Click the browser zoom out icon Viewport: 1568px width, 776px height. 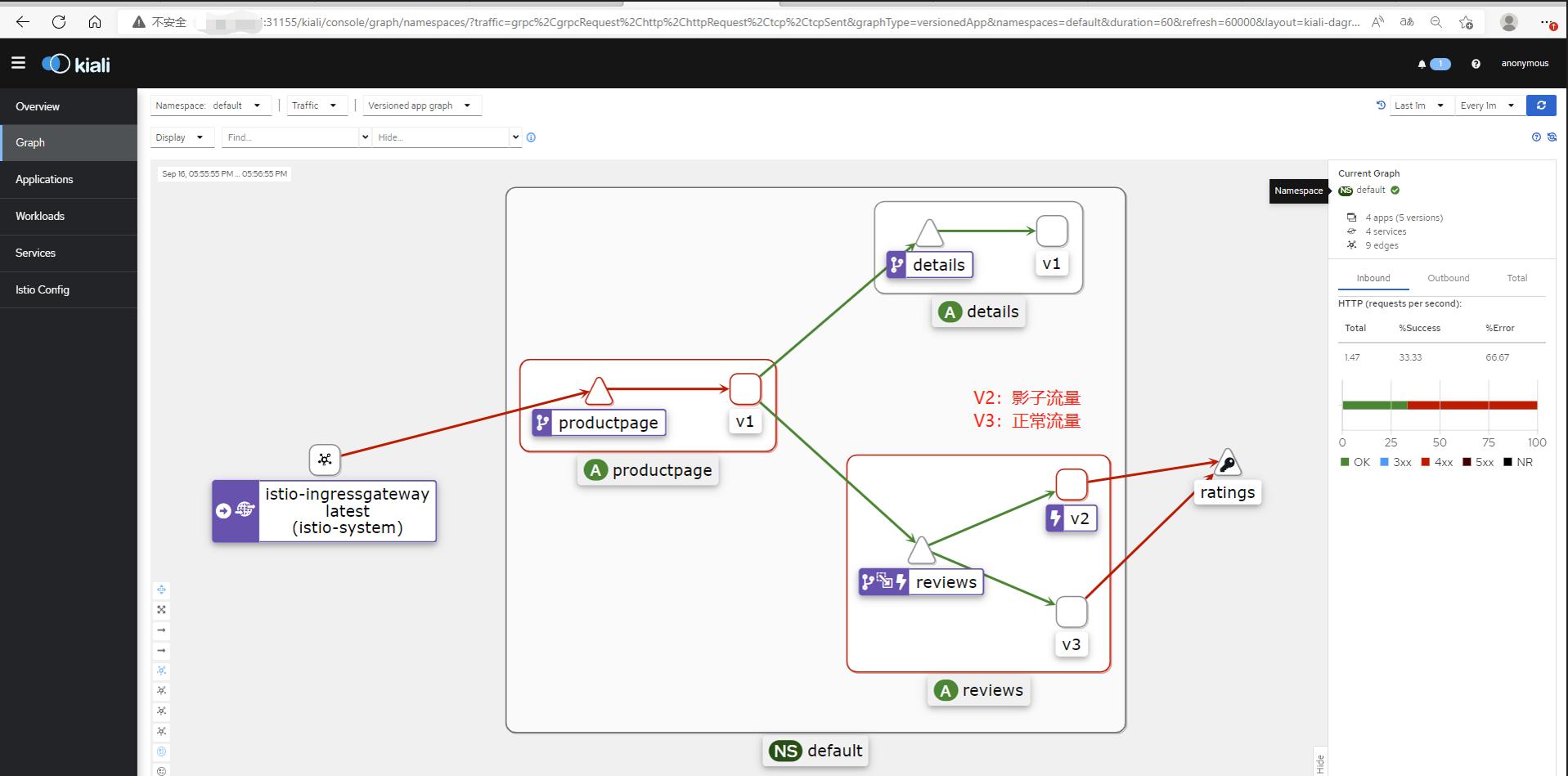(1436, 22)
